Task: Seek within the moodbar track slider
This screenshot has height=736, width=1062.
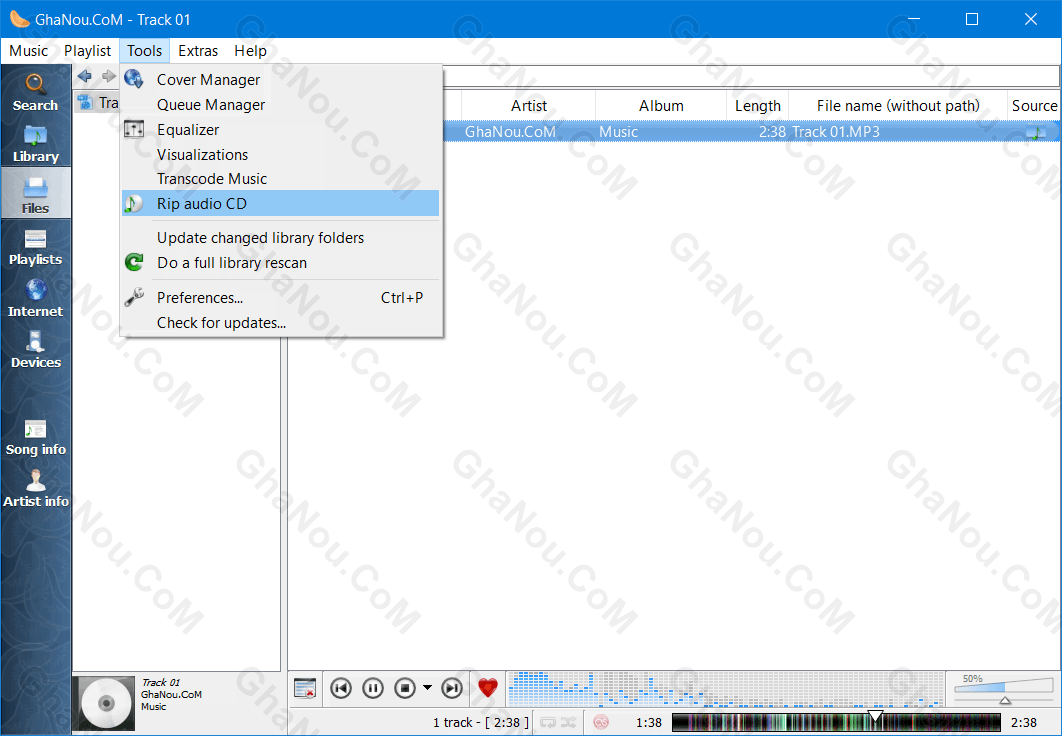Action: point(836,722)
